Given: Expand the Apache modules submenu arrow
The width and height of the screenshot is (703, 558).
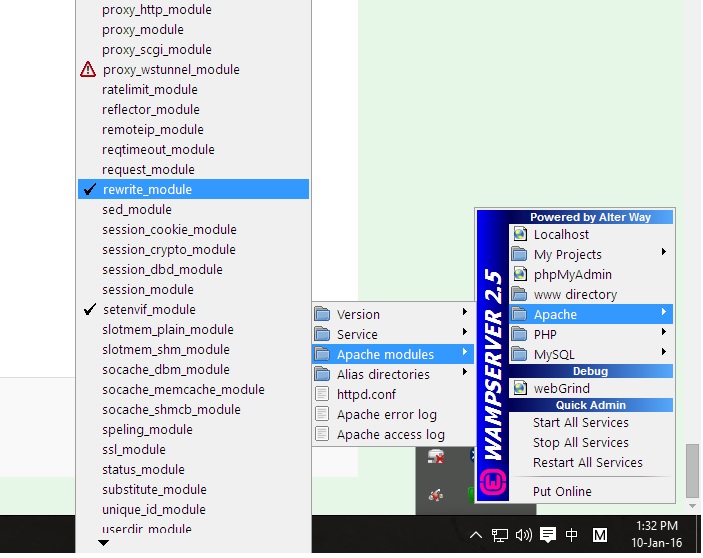Looking at the screenshot, I should (x=465, y=352).
